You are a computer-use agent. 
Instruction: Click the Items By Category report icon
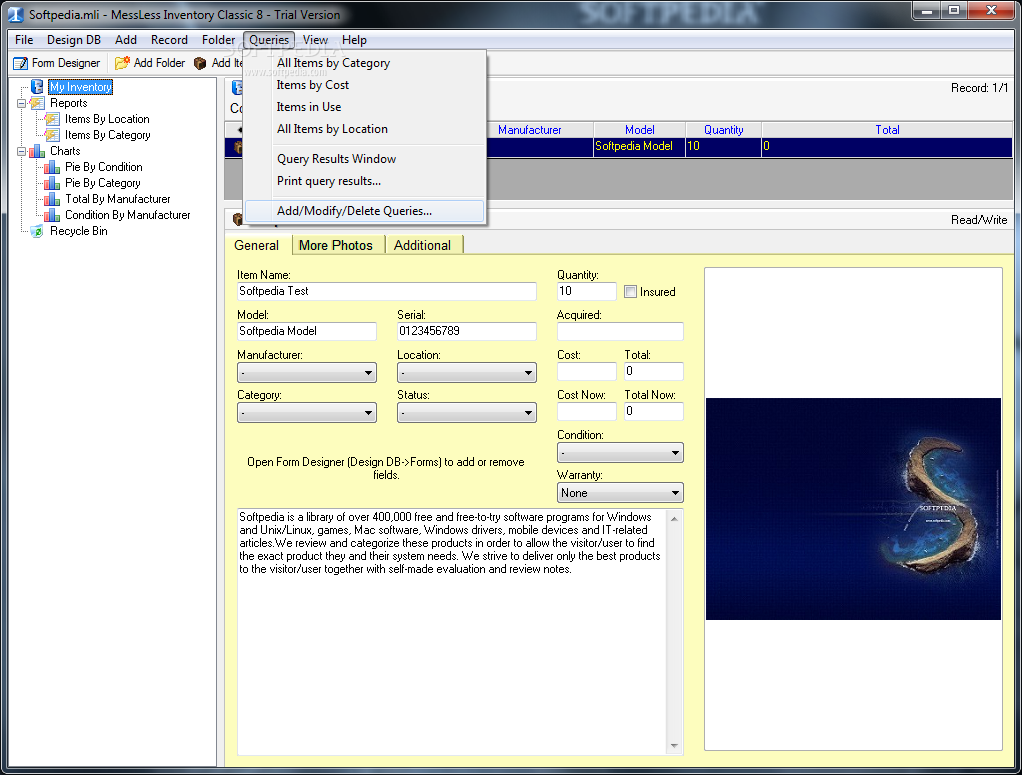click(52, 135)
